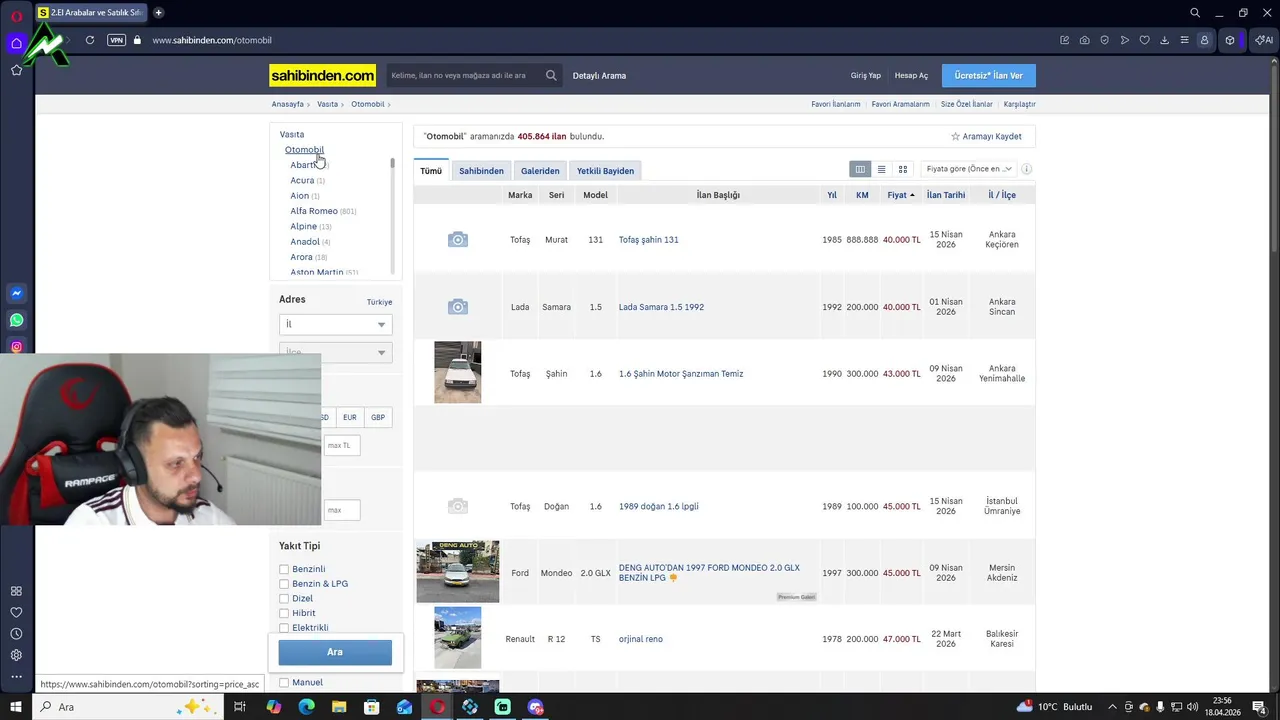
Task: Open Opera profile account icon
Action: 1204,40
